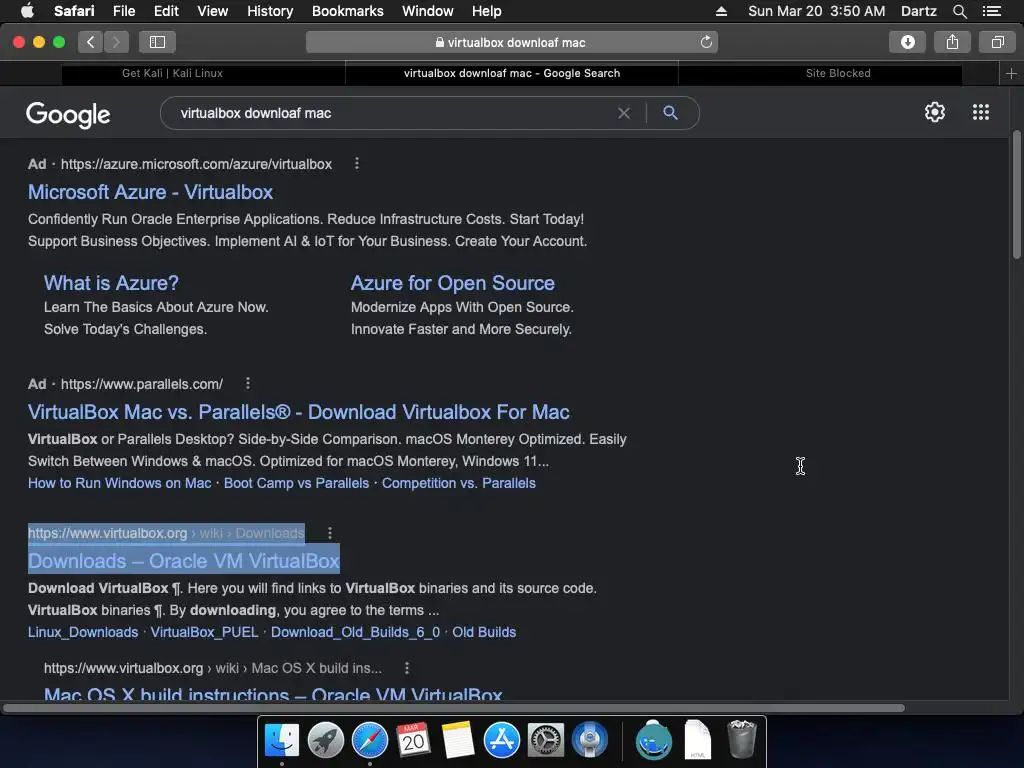Click the Google logo
Image resolution: width=1024 pixels, height=768 pixels.
click(68, 114)
